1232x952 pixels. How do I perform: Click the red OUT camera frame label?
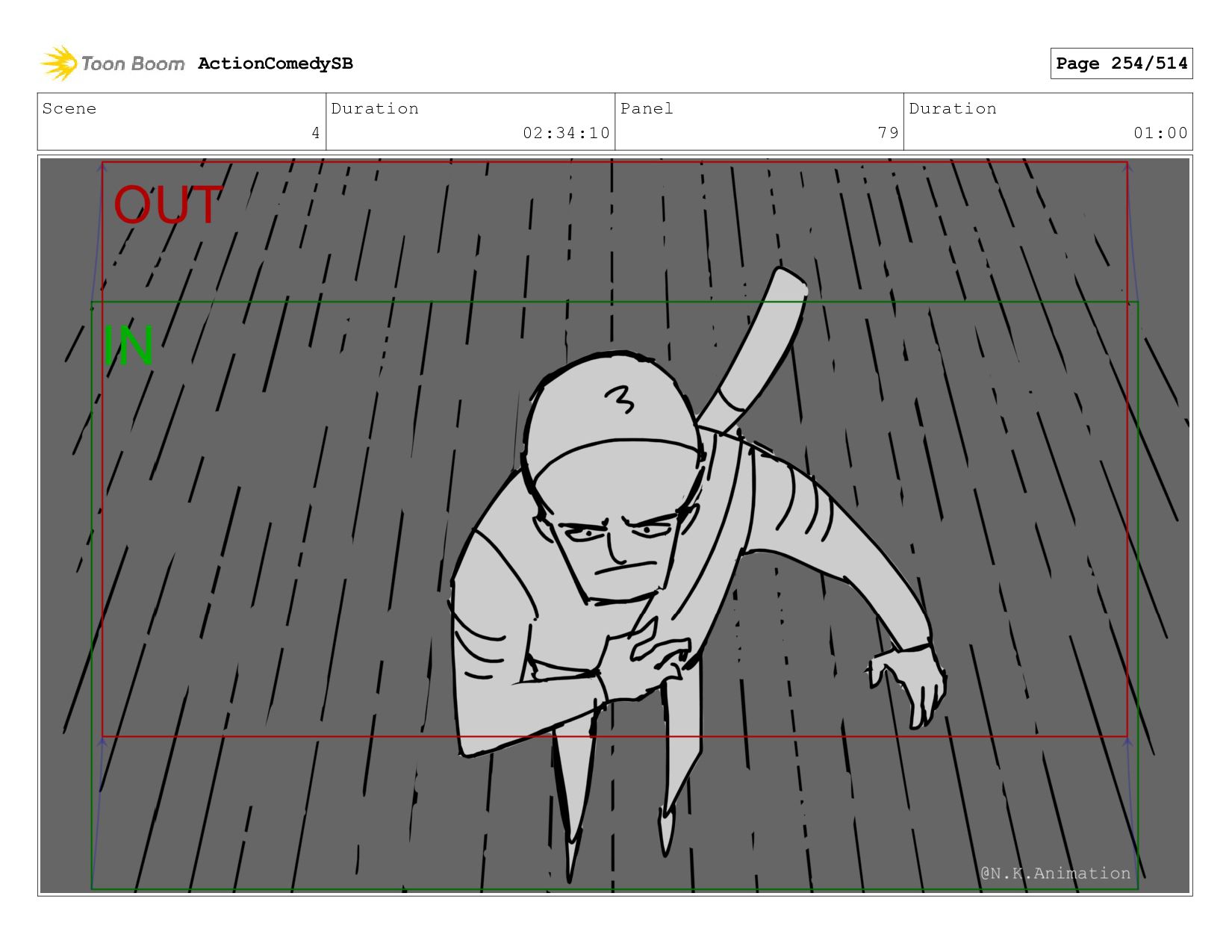pyautogui.click(x=167, y=205)
